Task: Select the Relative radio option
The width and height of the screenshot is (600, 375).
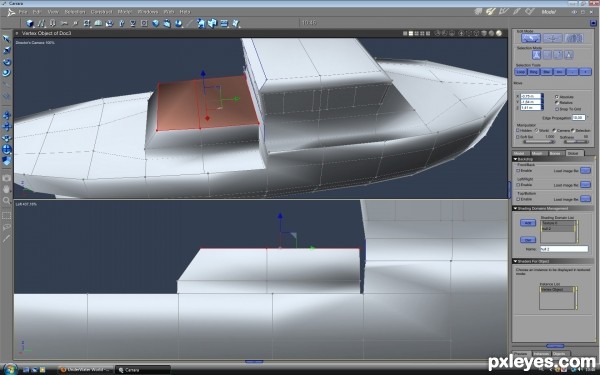Action: coord(557,103)
